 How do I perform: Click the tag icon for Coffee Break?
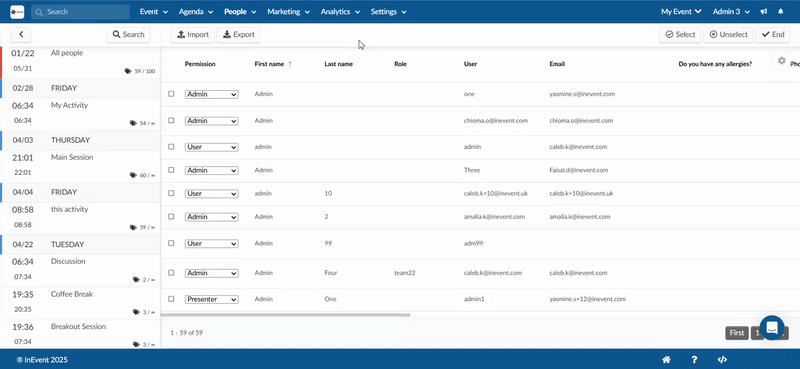(x=136, y=312)
